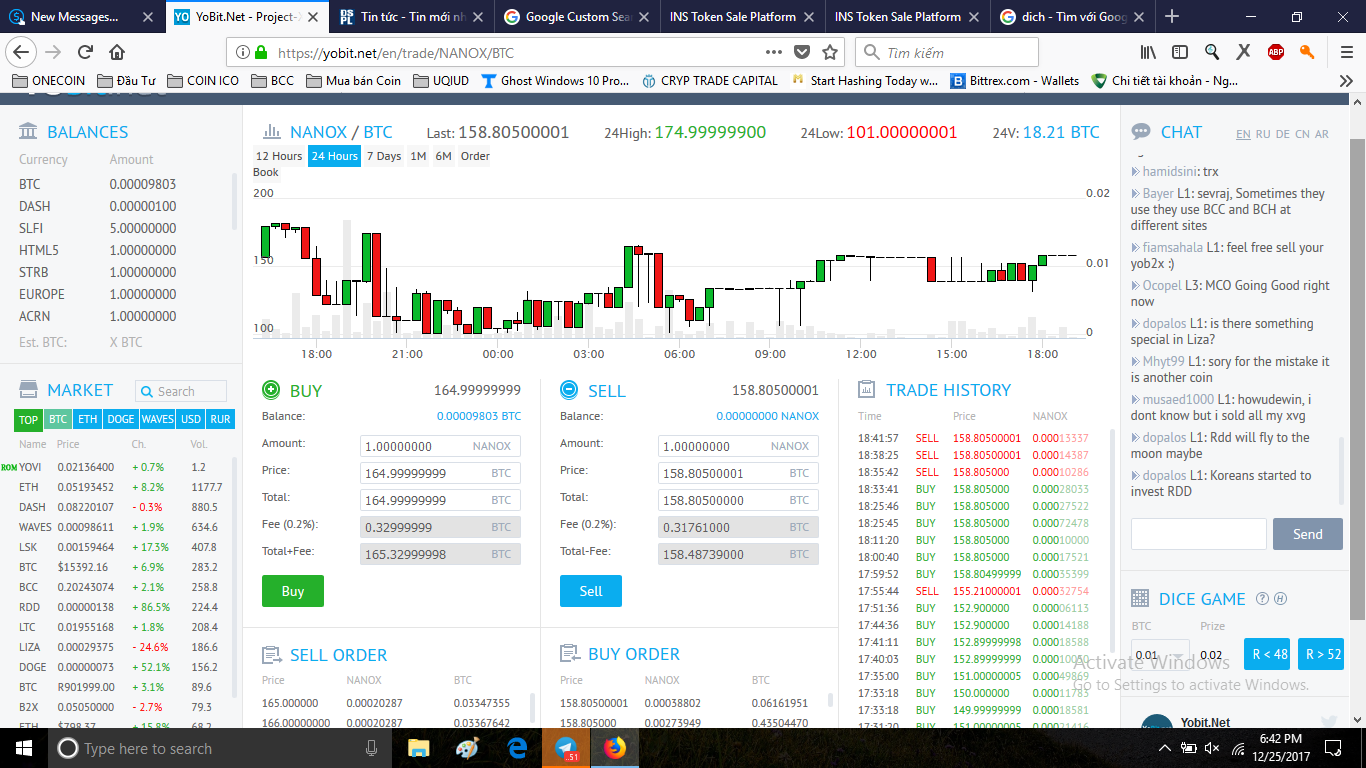Open the CRYP TRADE CAPITAL bookmark

click(x=710, y=81)
